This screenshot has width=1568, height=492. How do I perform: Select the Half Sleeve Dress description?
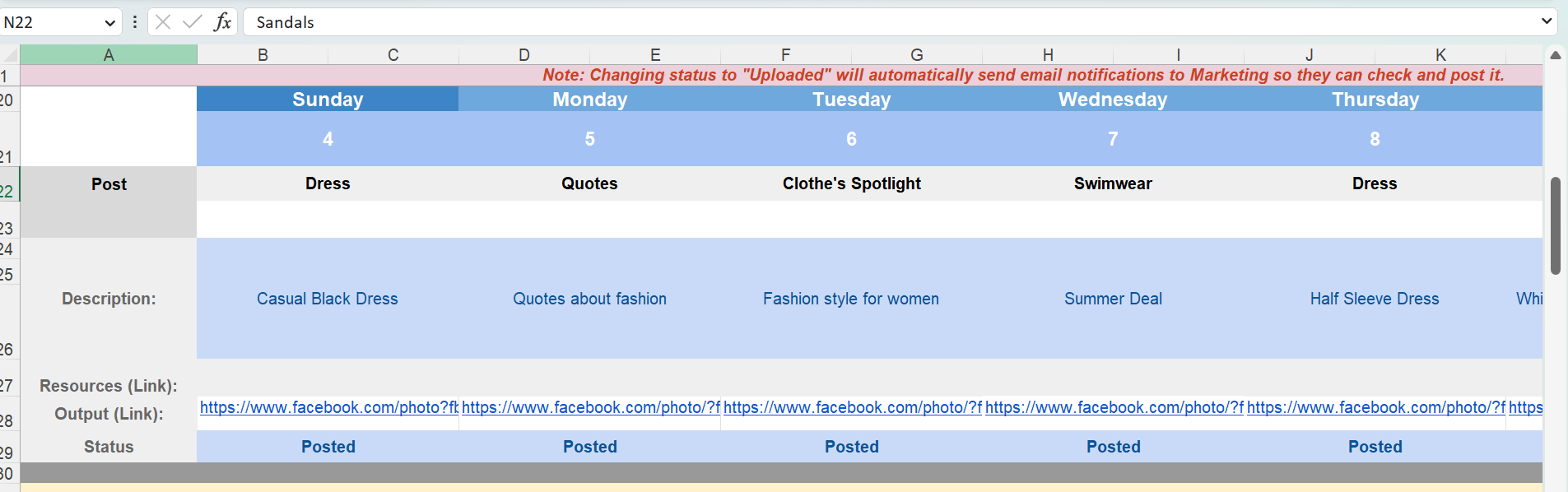pos(1375,299)
